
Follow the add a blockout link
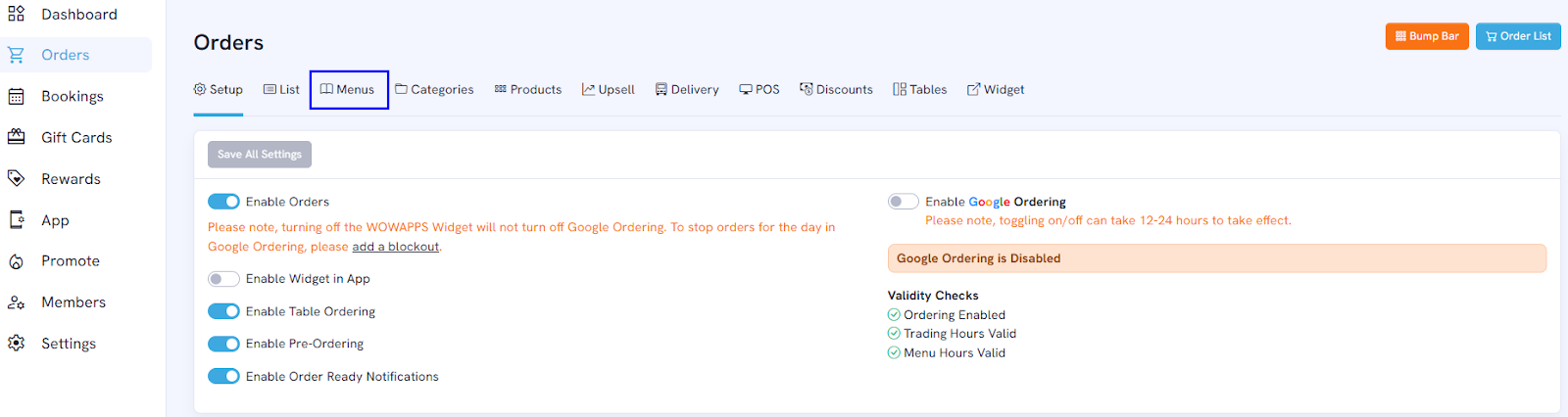[x=396, y=247]
